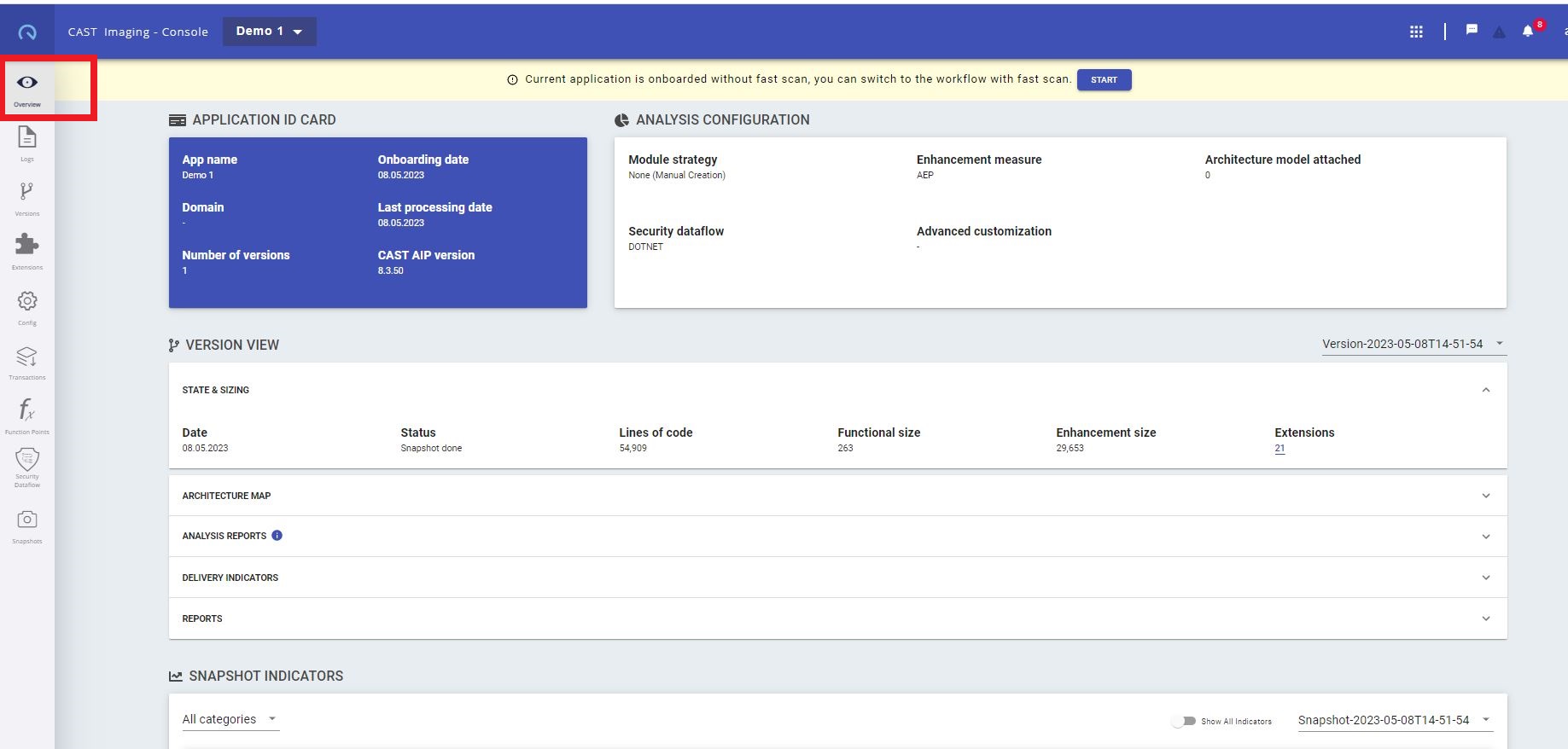Click Enhancement measure value AEP
The width and height of the screenshot is (1568, 749).
point(925,175)
